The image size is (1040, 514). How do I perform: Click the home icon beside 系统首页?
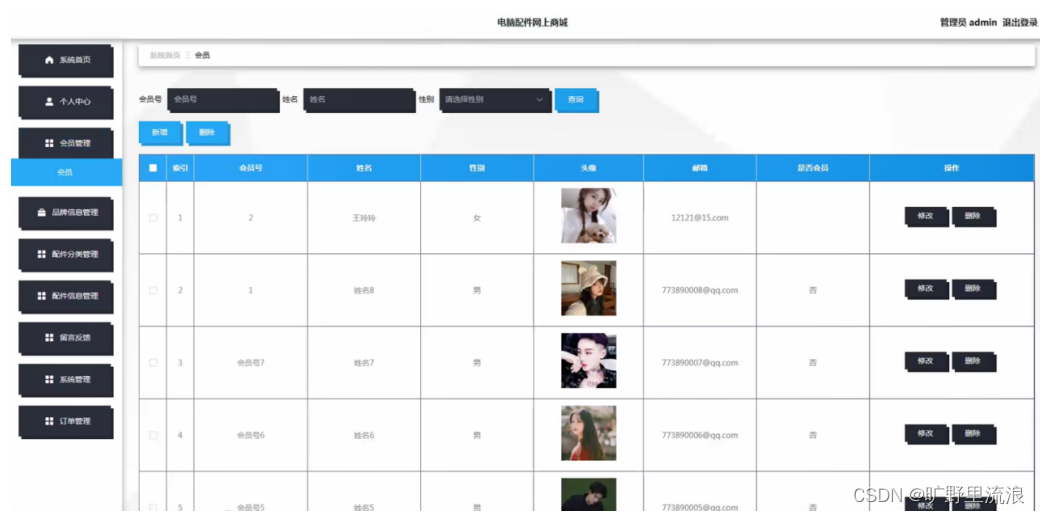tap(48, 60)
